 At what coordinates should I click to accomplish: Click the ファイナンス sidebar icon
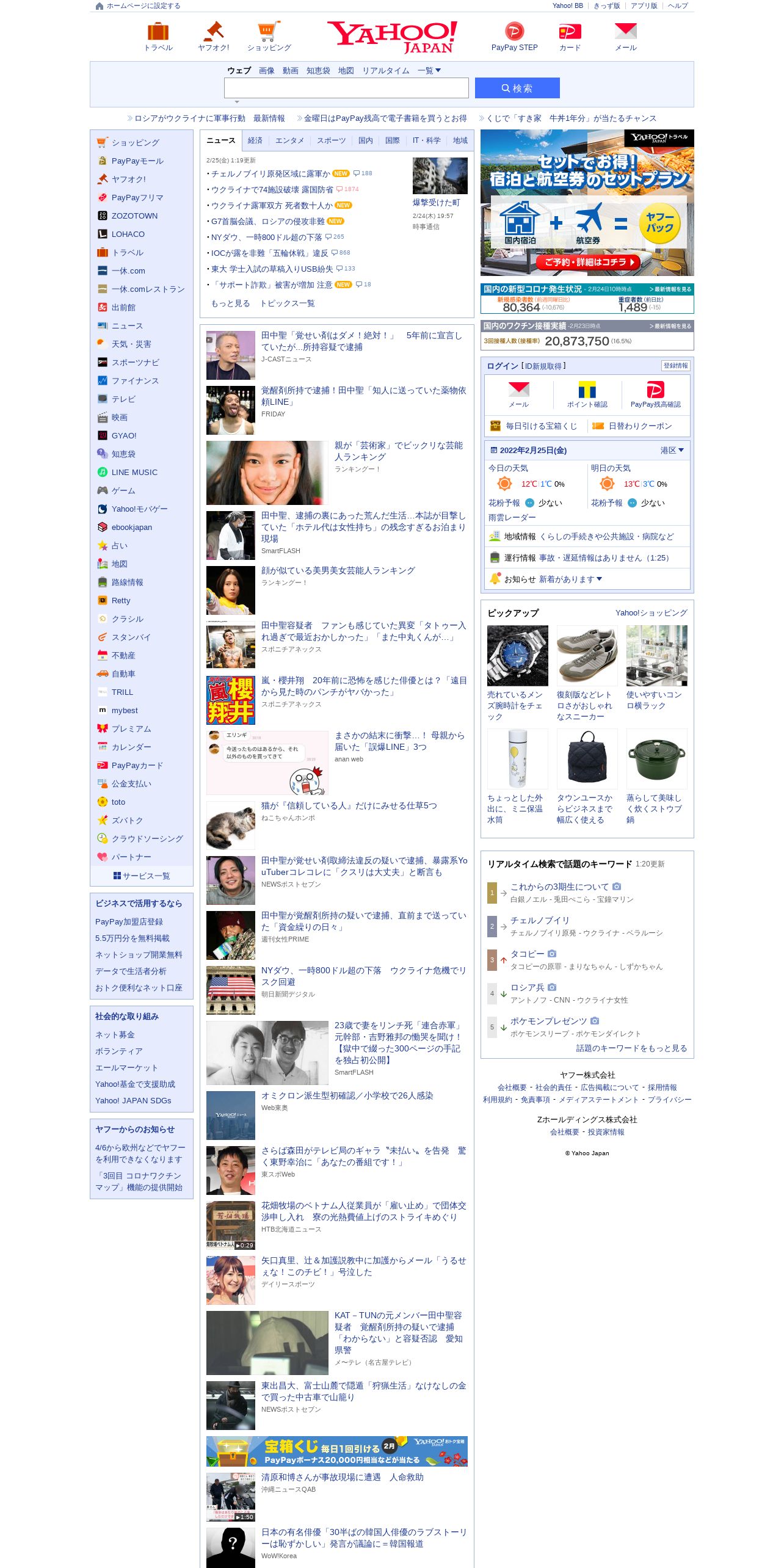click(103, 380)
